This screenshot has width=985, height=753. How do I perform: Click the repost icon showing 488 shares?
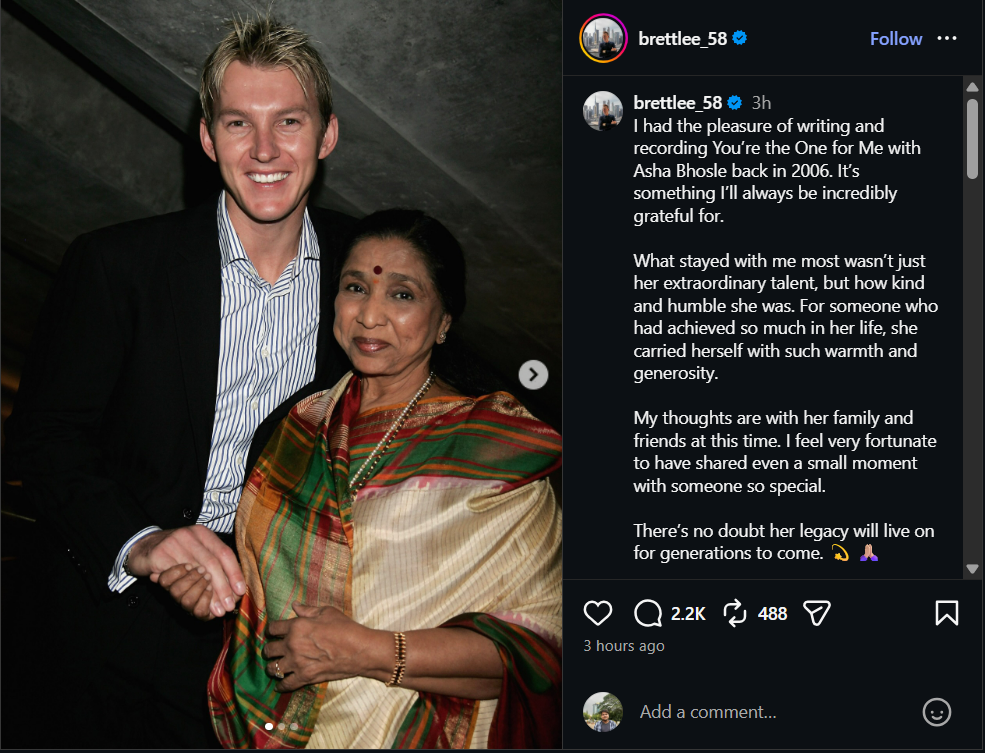click(736, 612)
